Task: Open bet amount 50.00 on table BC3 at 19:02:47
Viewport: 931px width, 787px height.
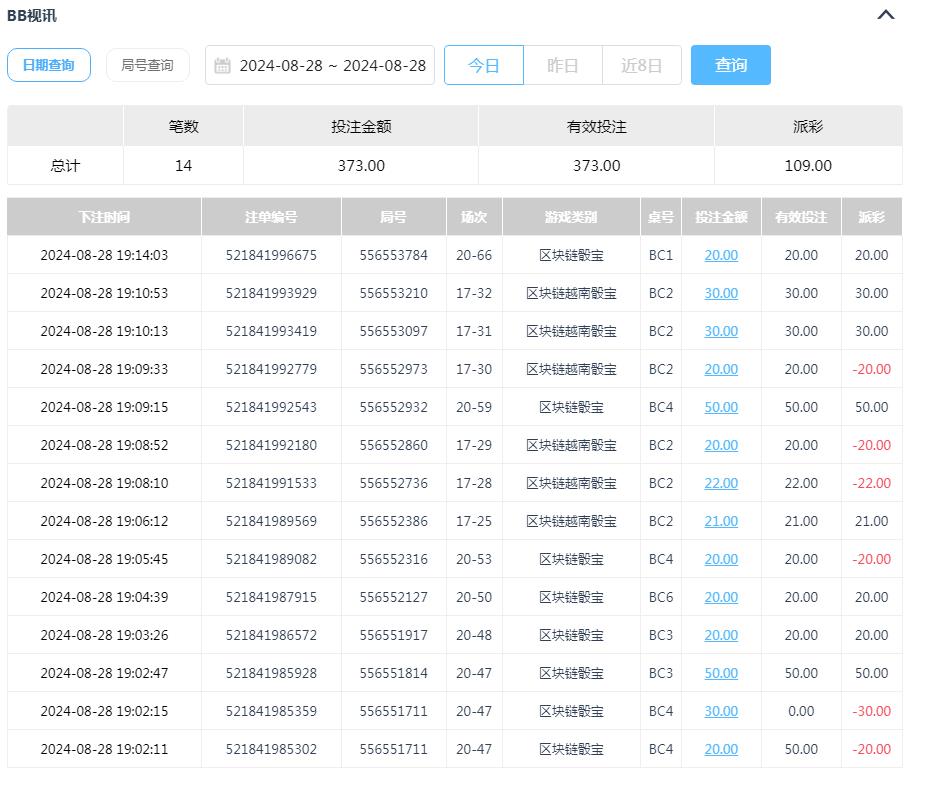Action: (x=720, y=673)
